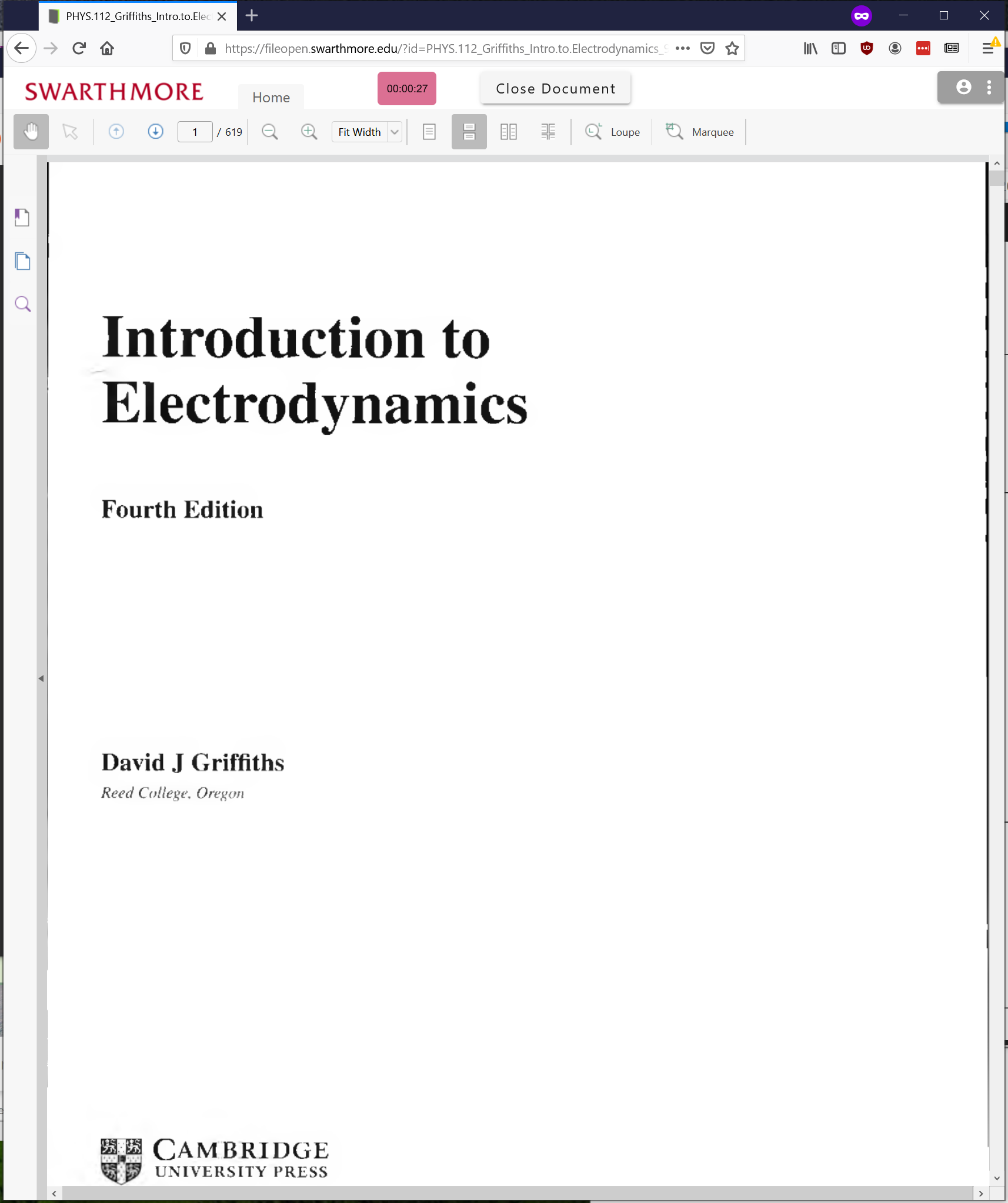Zoom out with the minus magnifier
The image size is (1008, 1203).
pyautogui.click(x=269, y=132)
